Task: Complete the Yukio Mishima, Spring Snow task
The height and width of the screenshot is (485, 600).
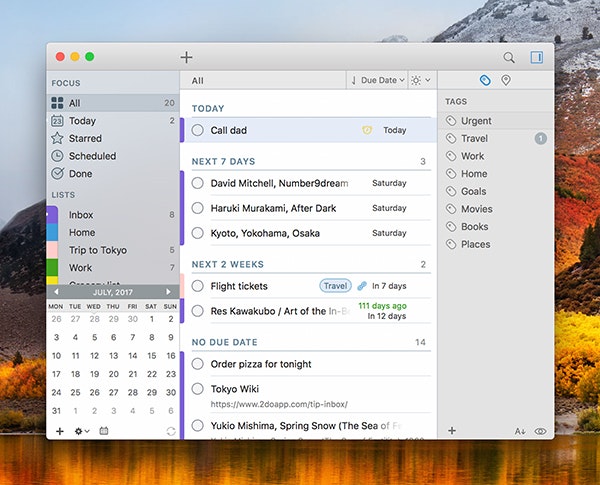Action: point(197,425)
